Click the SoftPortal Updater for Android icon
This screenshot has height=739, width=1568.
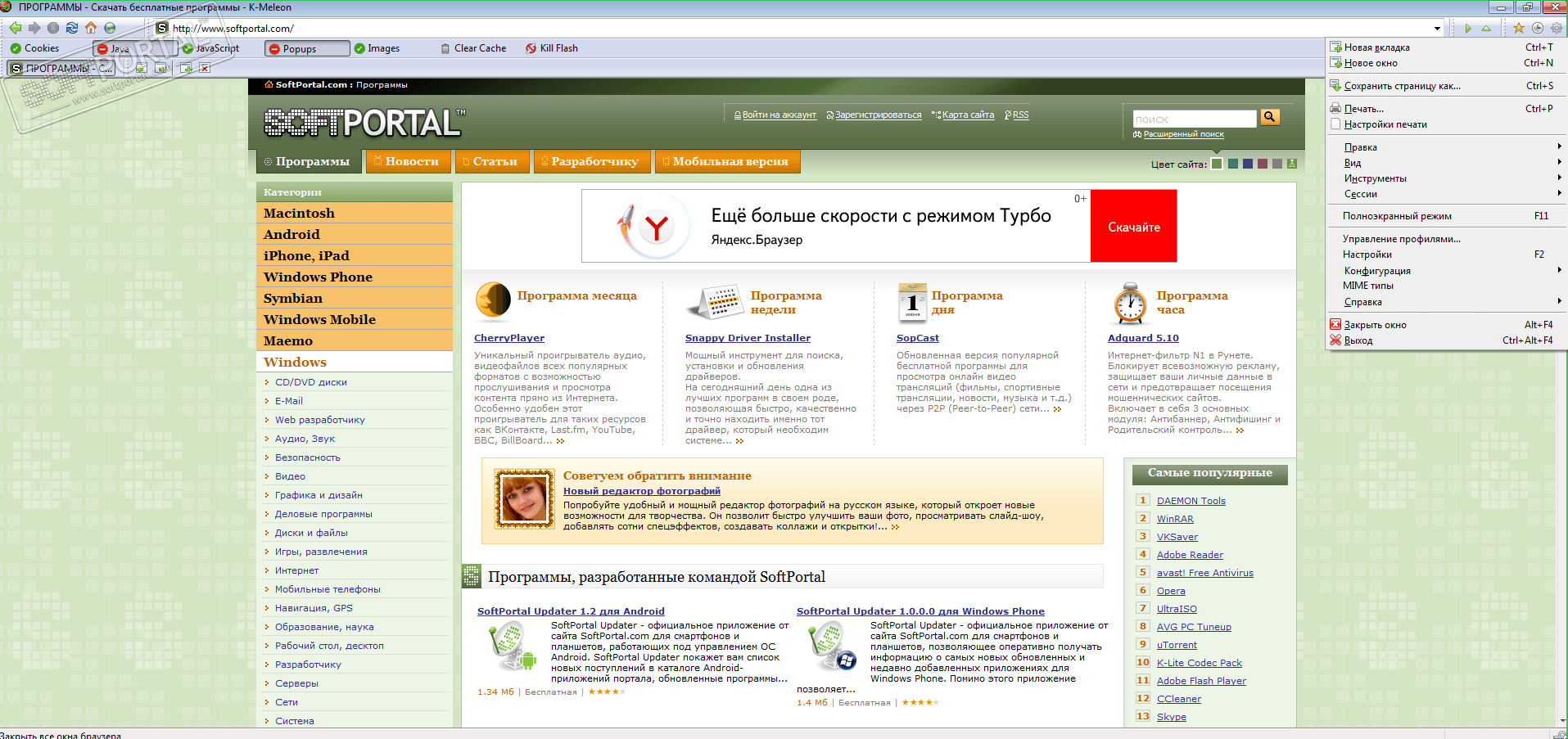(x=512, y=646)
